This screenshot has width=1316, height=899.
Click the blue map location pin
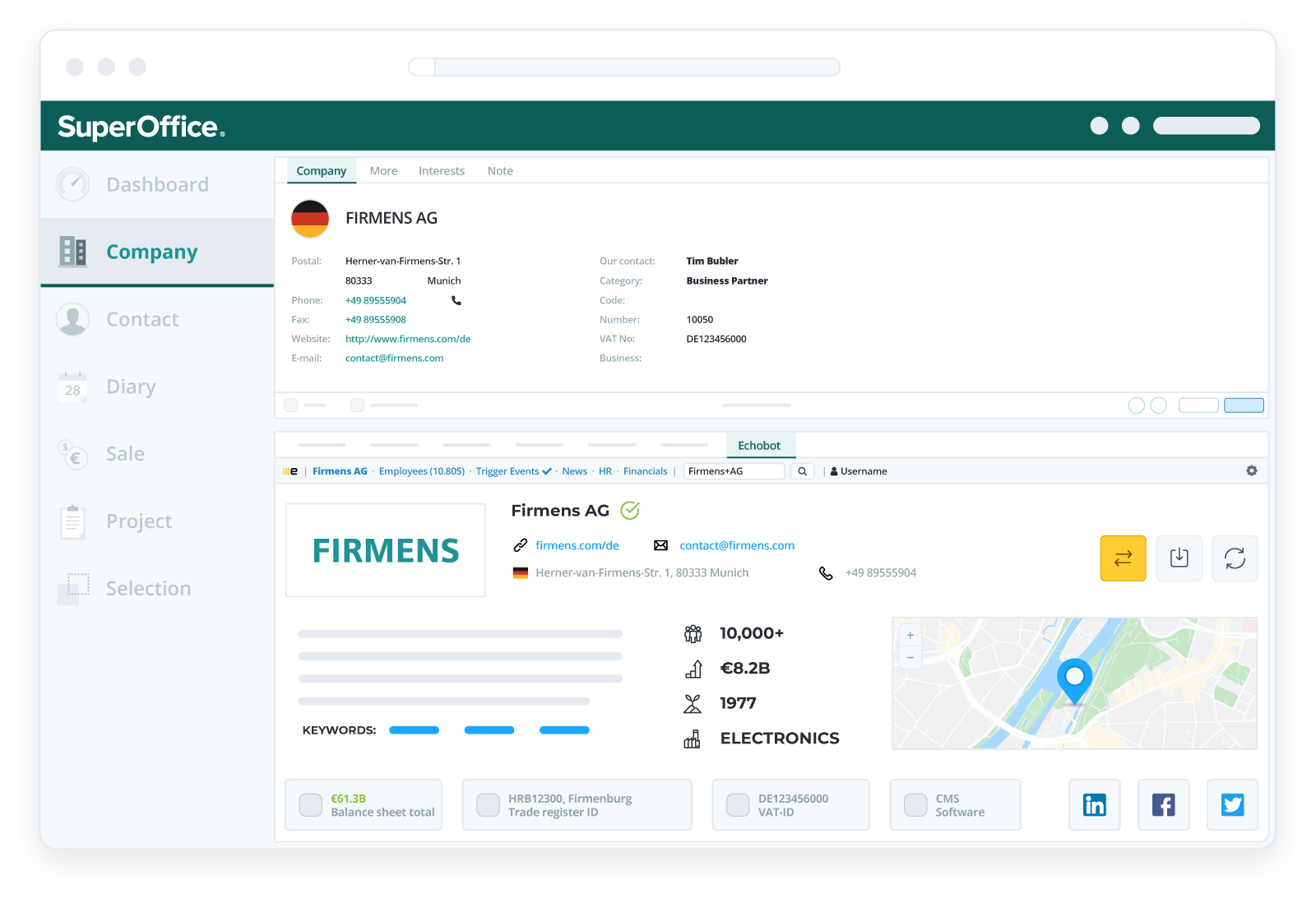click(x=1074, y=681)
